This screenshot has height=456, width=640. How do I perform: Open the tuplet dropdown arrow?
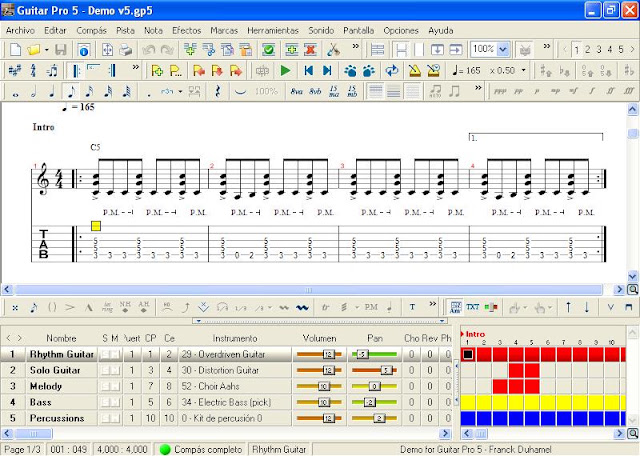coord(180,91)
